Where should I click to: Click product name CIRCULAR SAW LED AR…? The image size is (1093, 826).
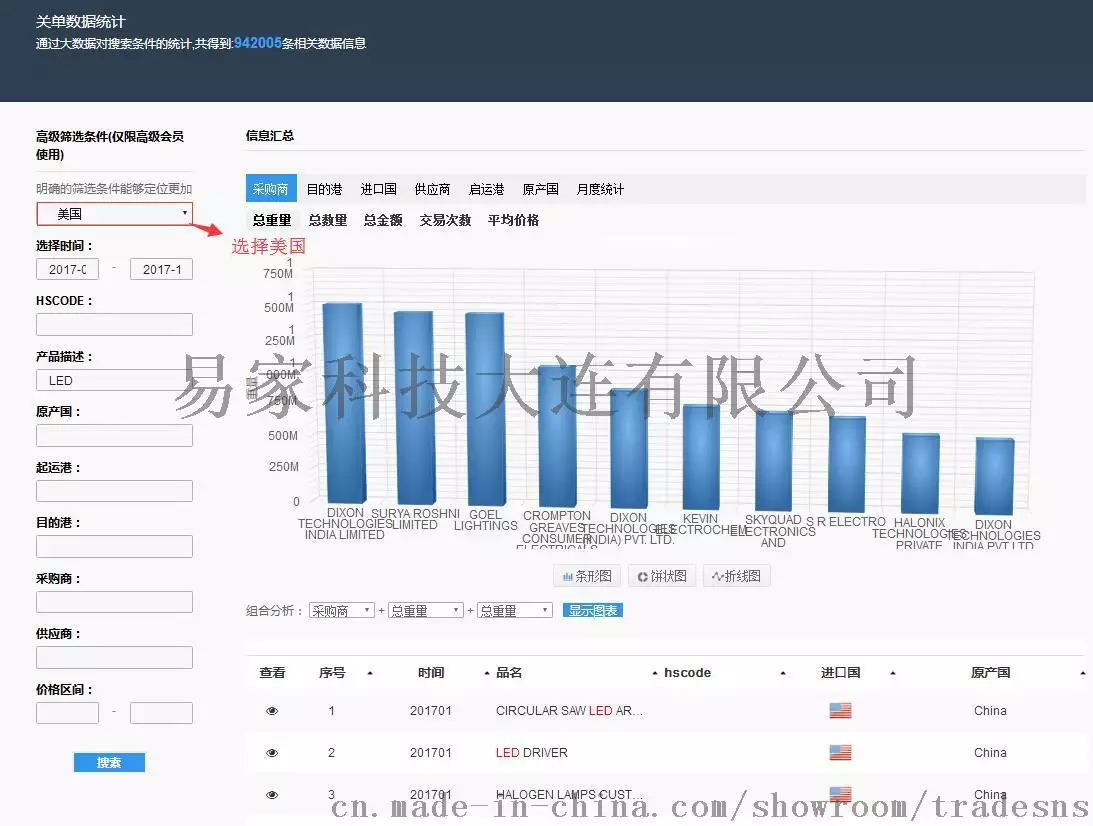click(x=569, y=711)
